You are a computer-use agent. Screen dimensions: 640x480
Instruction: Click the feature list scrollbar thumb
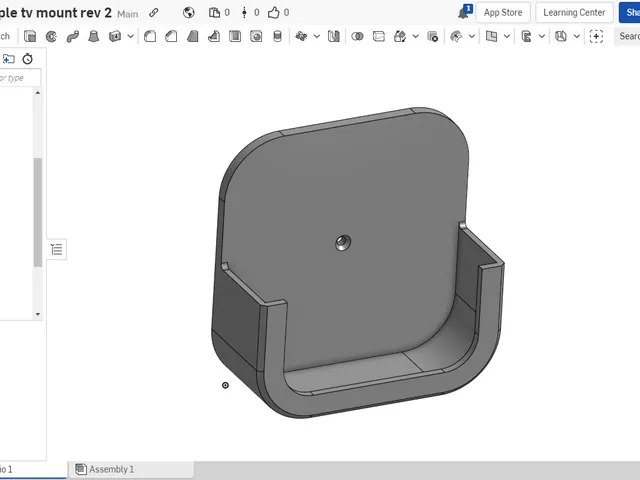(x=38, y=212)
